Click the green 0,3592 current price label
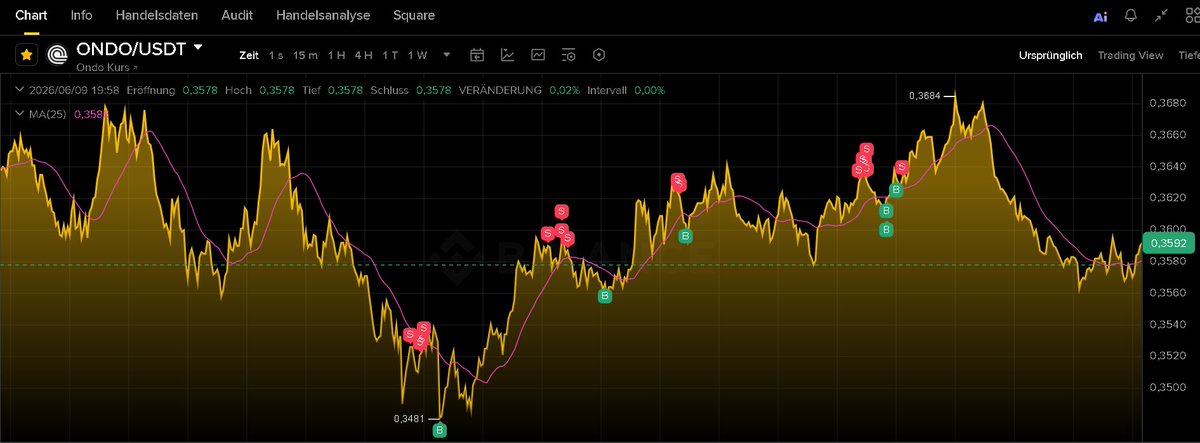 [x=1168, y=243]
